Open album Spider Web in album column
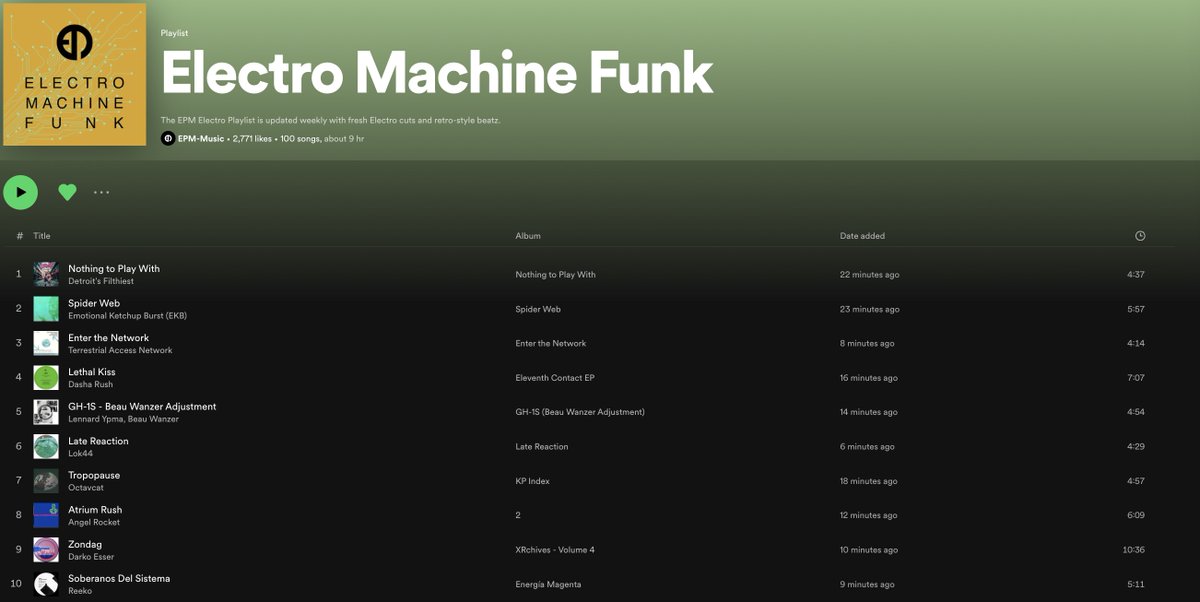Image resolution: width=1200 pixels, height=602 pixels. (x=538, y=309)
